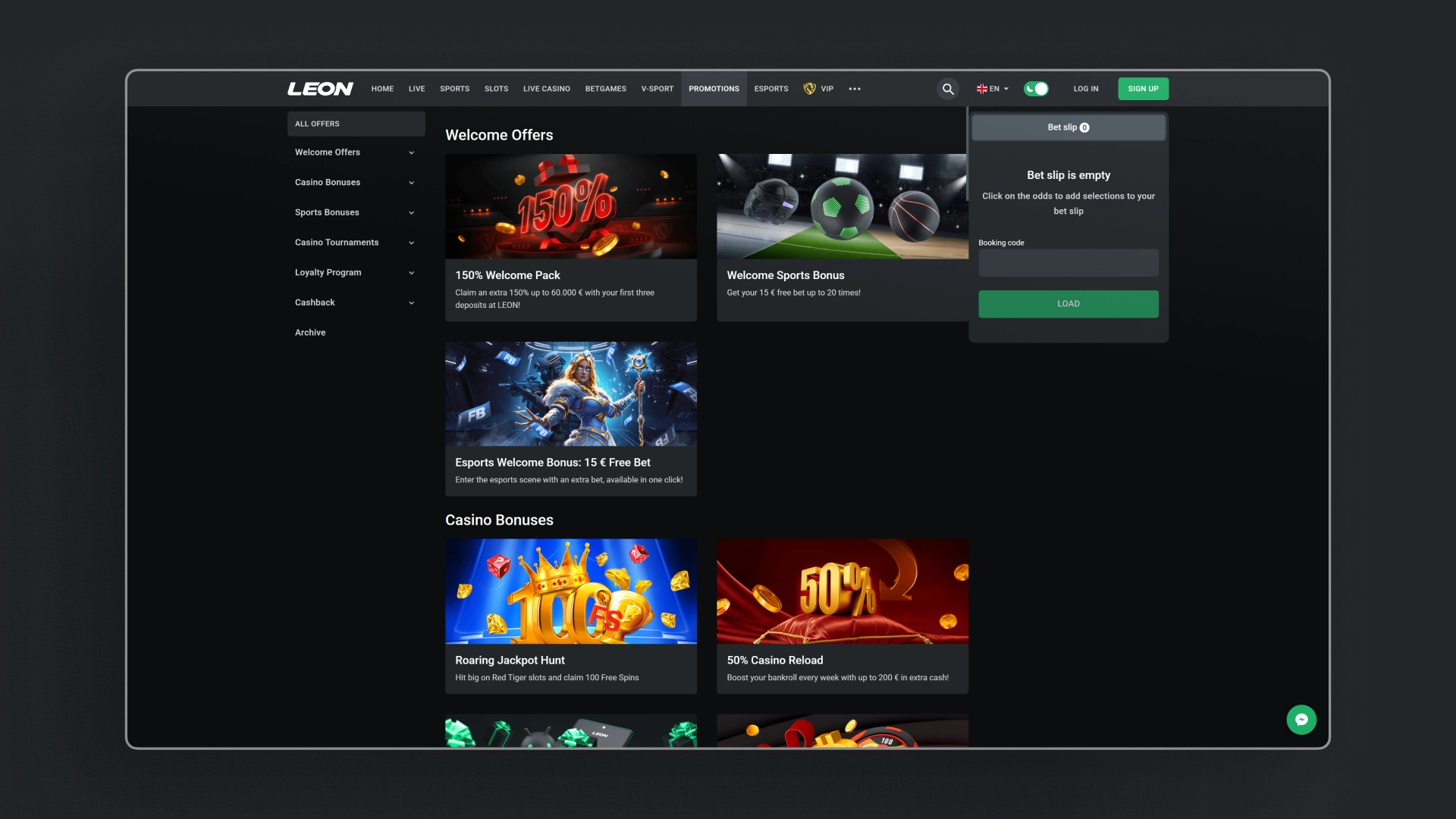Open the three-dots more menu
Viewport: 1456px width, 819px height.
coord(855,89)
